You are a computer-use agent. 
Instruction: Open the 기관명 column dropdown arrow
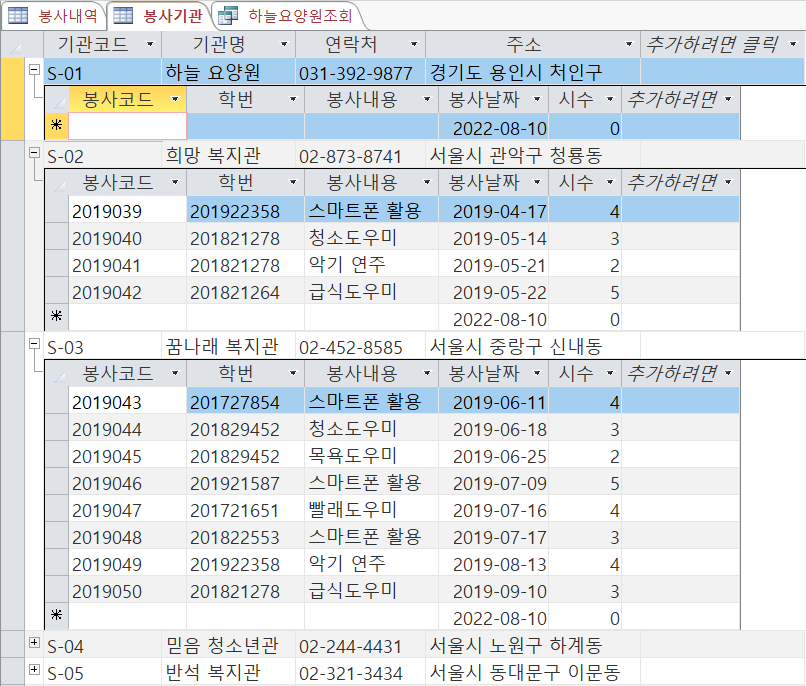[x=283, y=45]
